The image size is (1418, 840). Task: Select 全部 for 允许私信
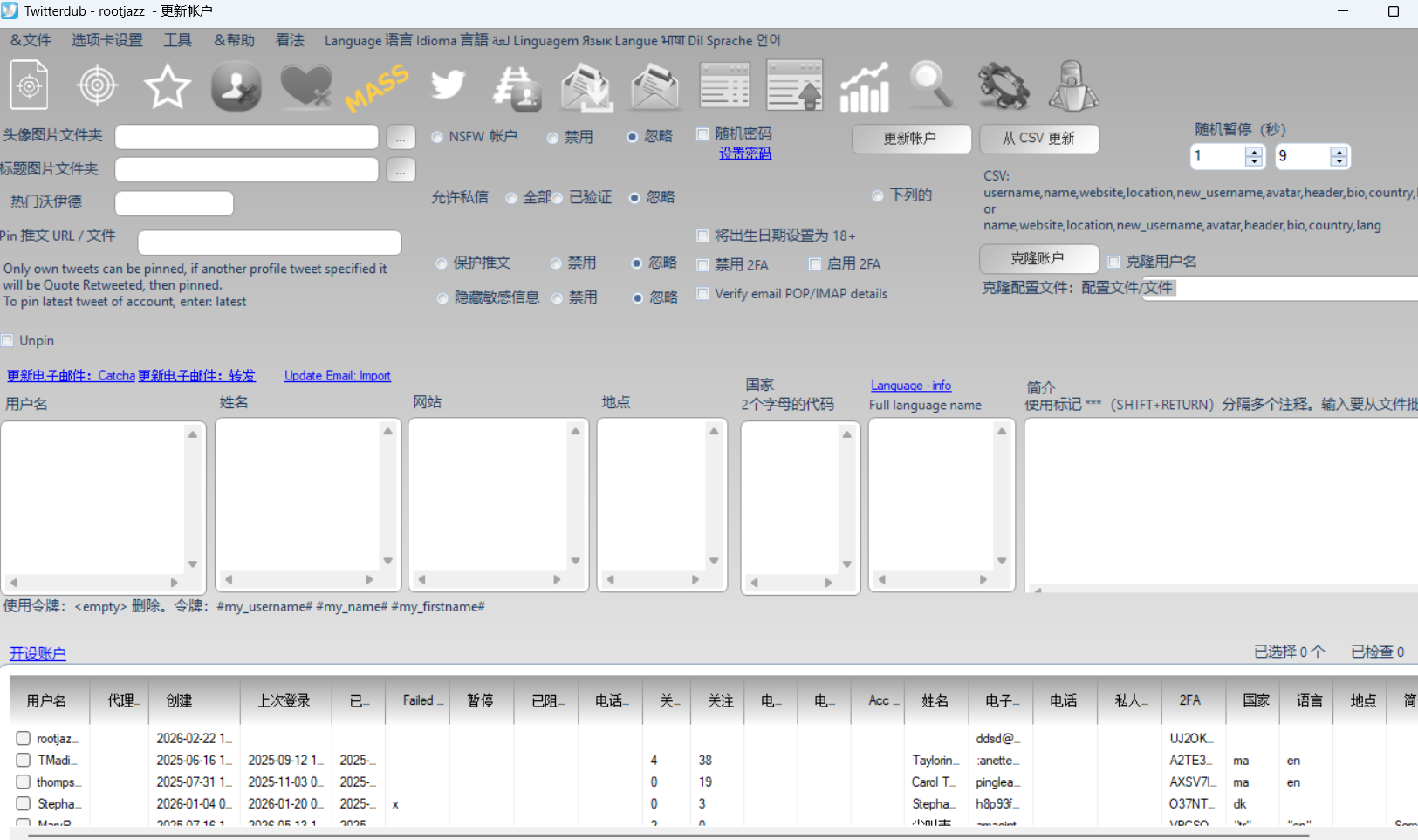(x=511, y=198)
